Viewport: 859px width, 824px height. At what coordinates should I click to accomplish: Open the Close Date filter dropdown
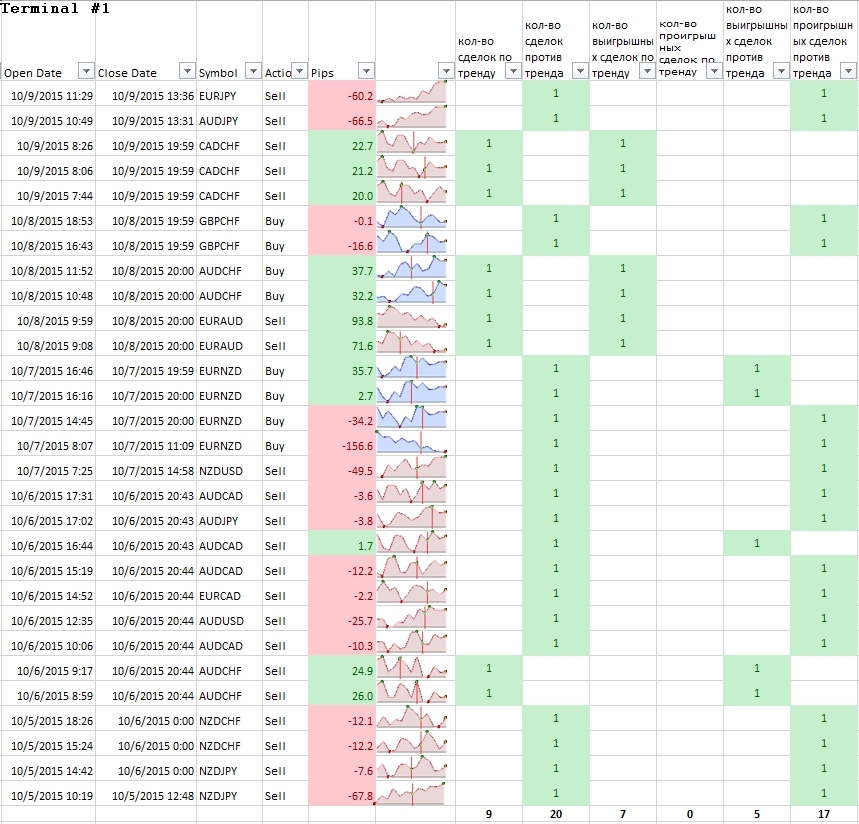187,71
